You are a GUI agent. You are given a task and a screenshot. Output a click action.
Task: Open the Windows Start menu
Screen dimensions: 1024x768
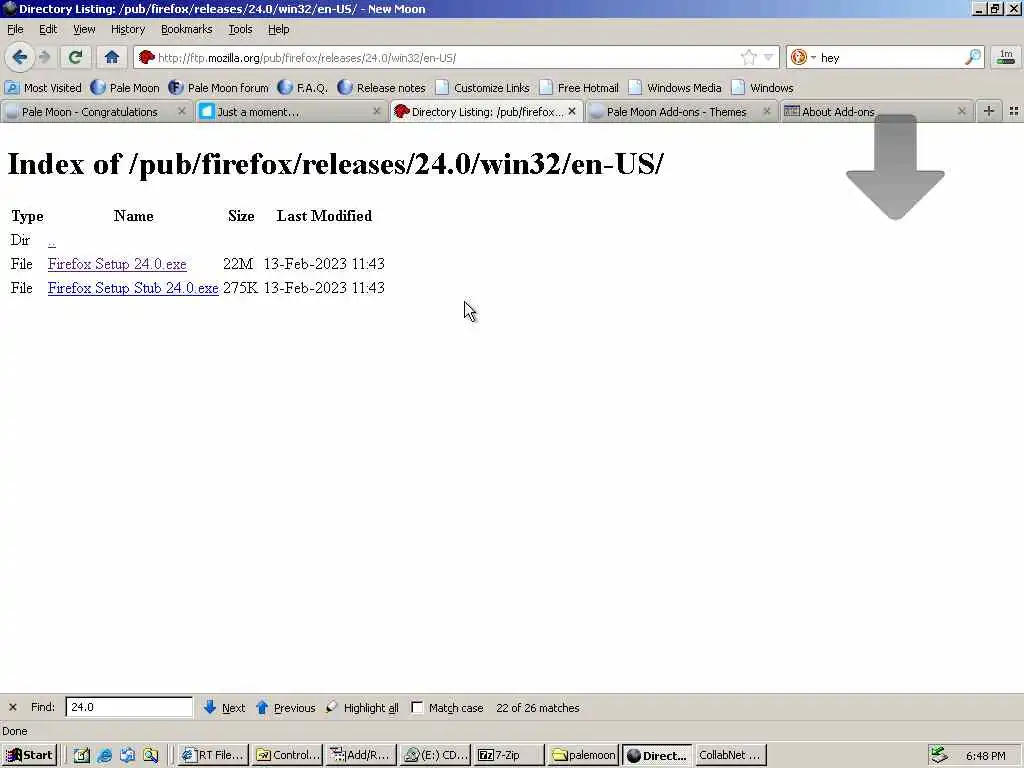coord(29,755)
